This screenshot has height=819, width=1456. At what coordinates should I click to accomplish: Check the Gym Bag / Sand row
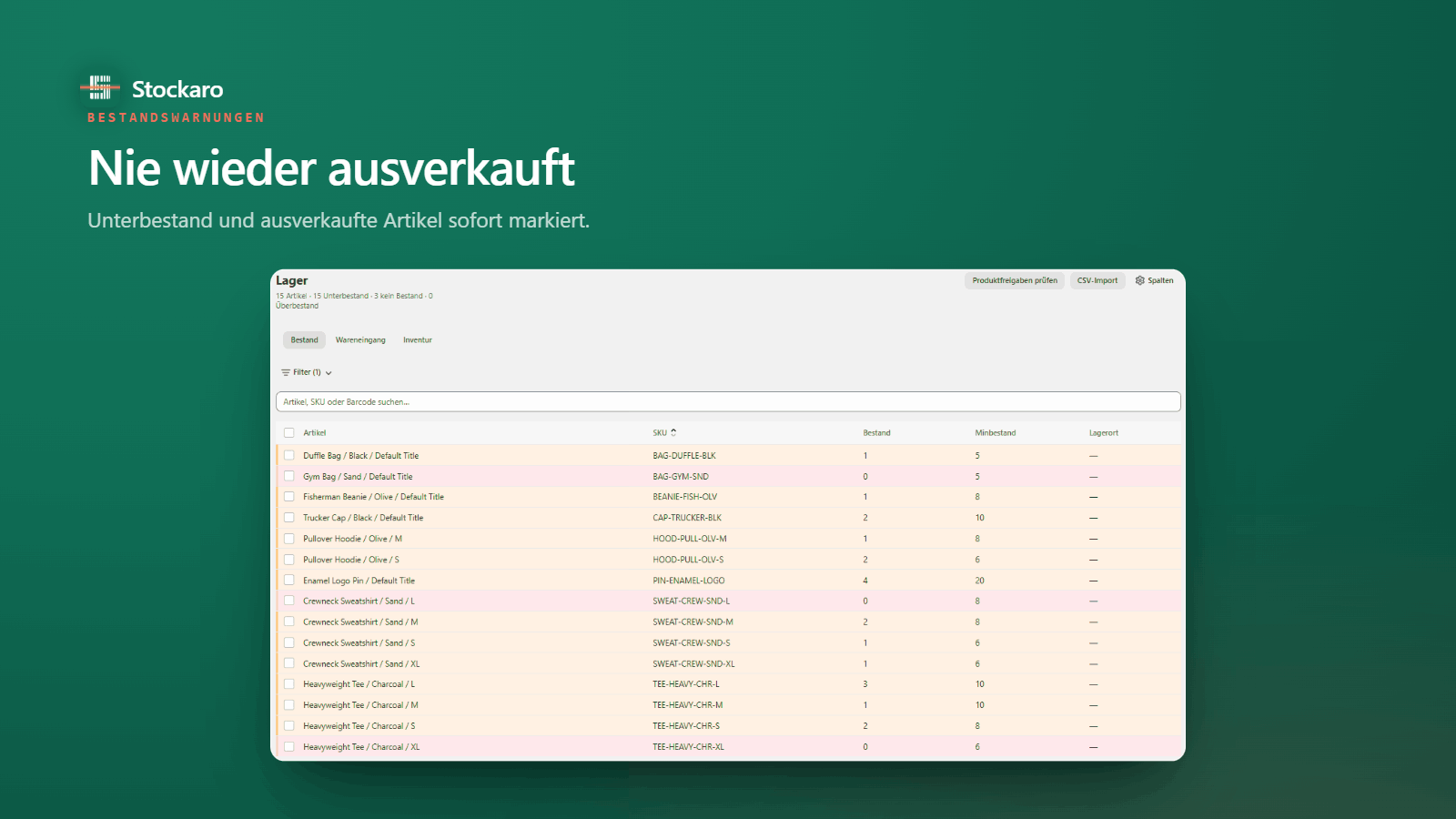[289, 476]
